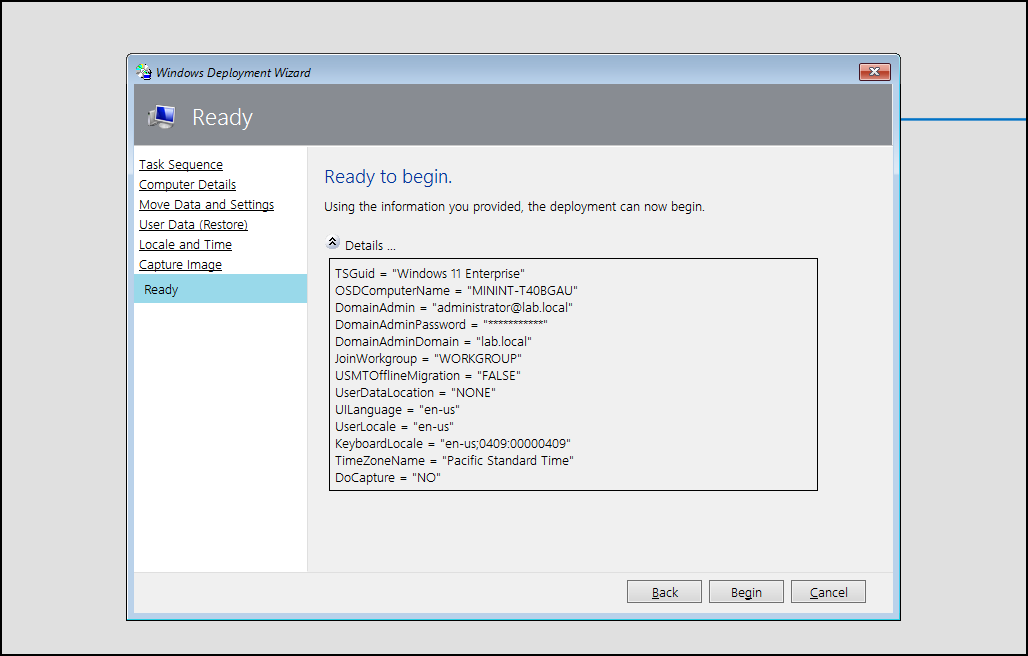The width and height of the screenshot is (1028, 656).
Task: Click the "Ready to begin." heading
Action: click(x=388, y=177)
